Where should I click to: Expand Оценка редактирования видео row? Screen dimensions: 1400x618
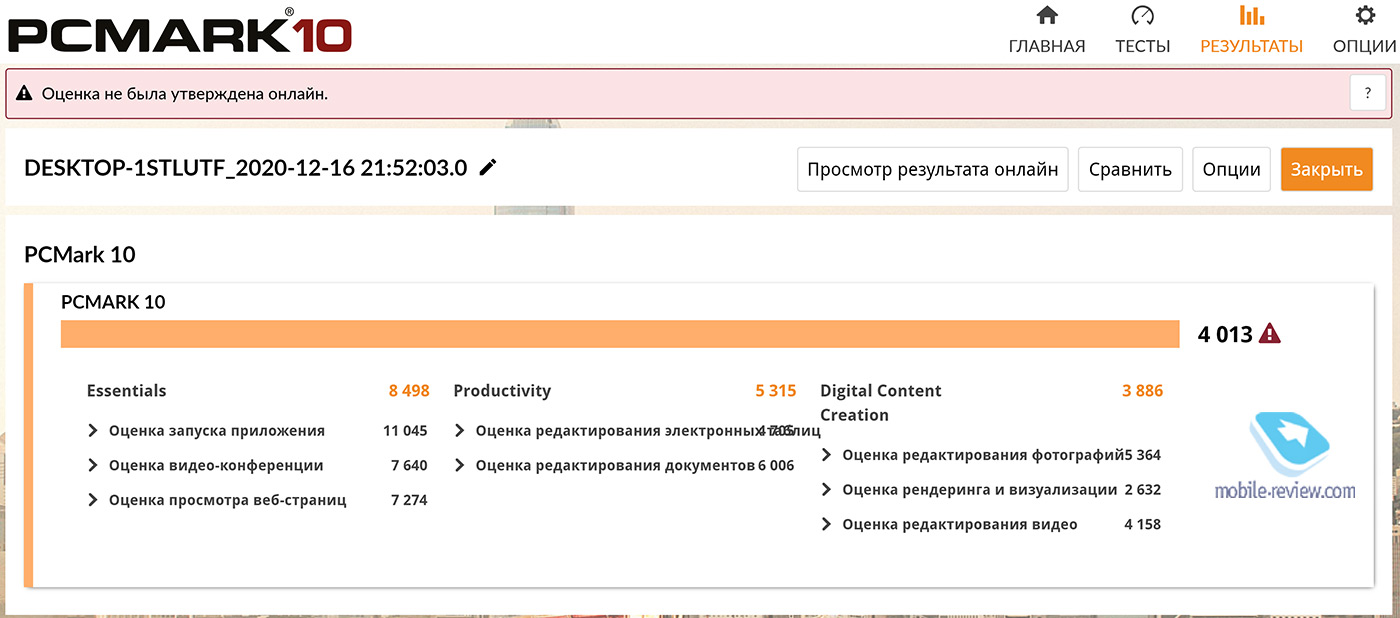(x=826, y=524)
